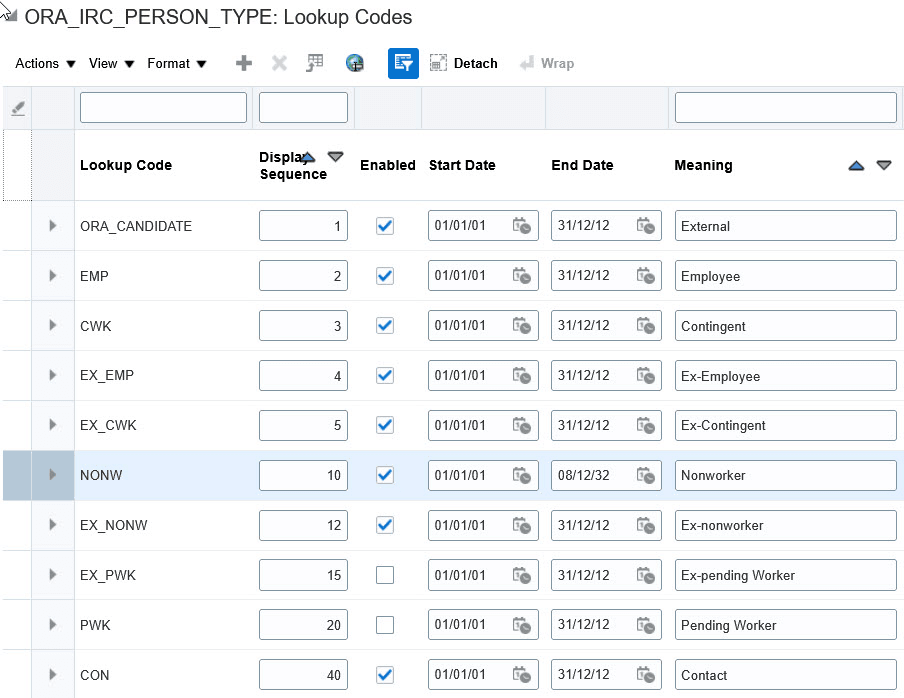Uncheck Enabled for CON row
Viewport: 904px width, 698px height.
[385, 674]
